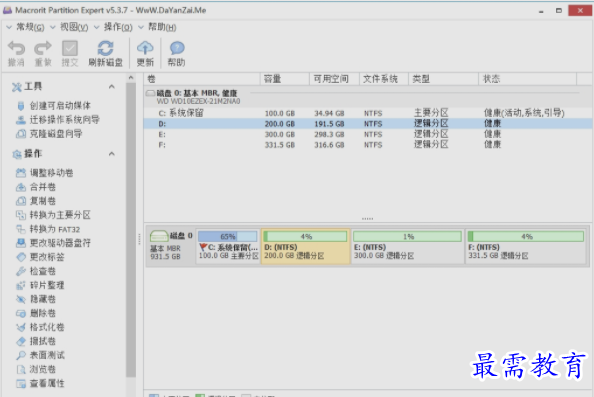
Task: Click sidebar scrollbar up arrow
Action: 131,78
